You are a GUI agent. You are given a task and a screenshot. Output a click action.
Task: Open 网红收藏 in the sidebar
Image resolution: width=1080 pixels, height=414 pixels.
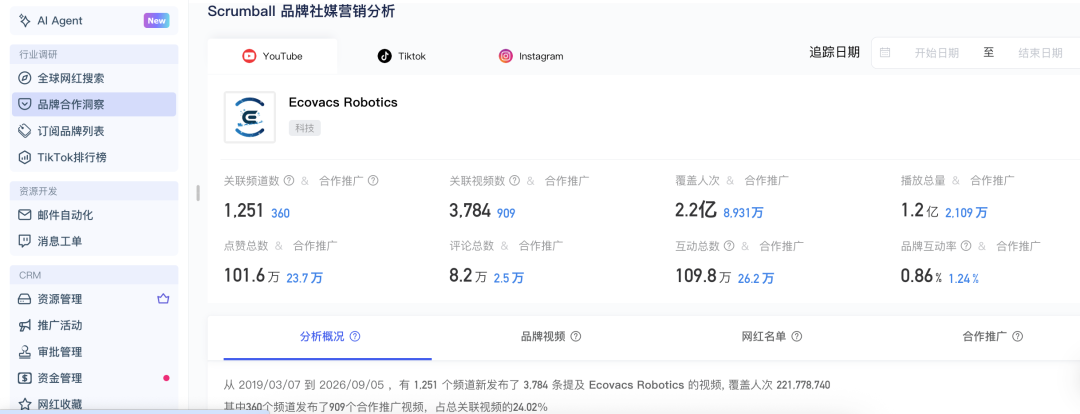click(94, 404)
